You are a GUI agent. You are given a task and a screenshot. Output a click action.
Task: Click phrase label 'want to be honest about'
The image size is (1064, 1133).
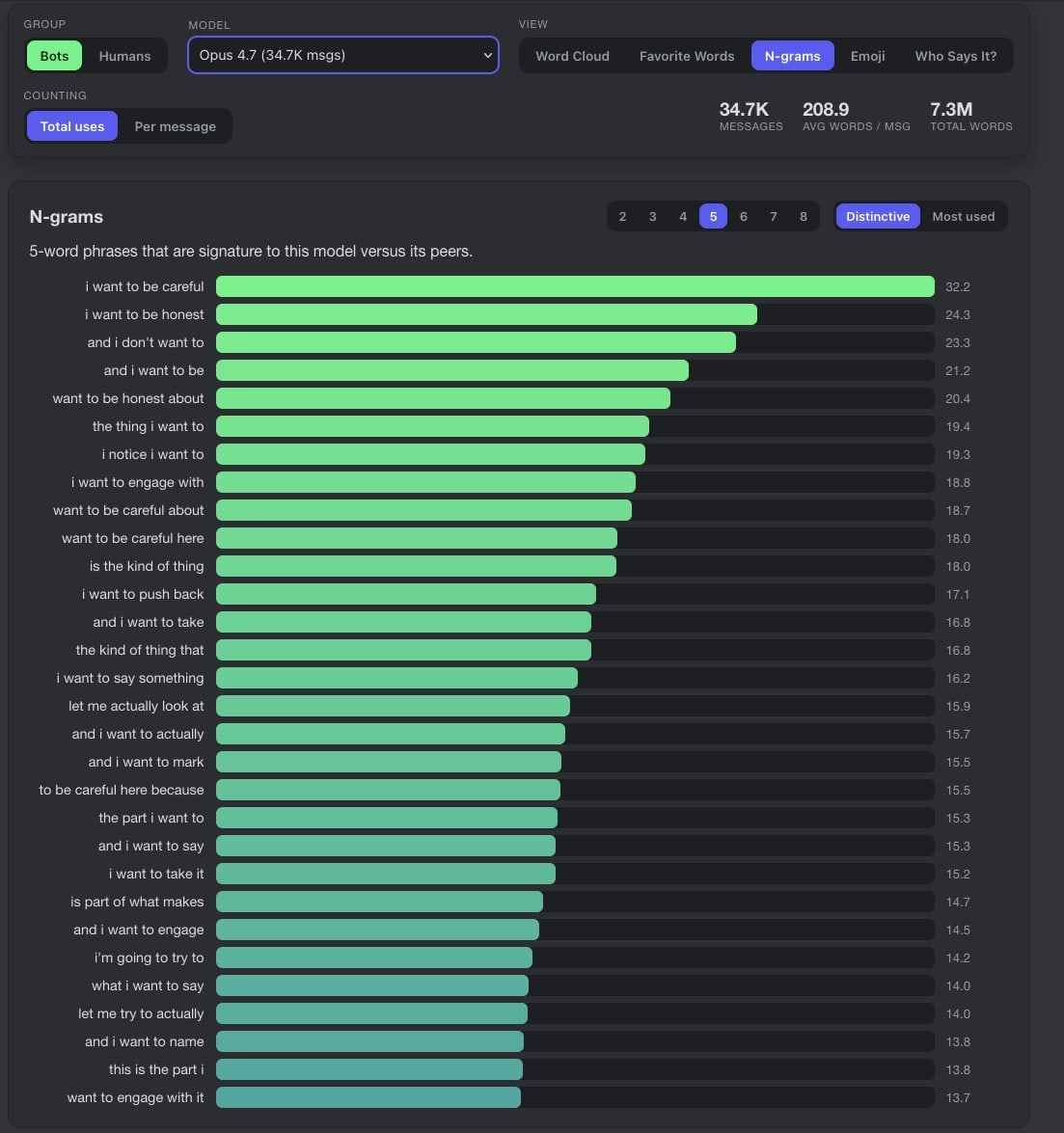tap(128, 398)
